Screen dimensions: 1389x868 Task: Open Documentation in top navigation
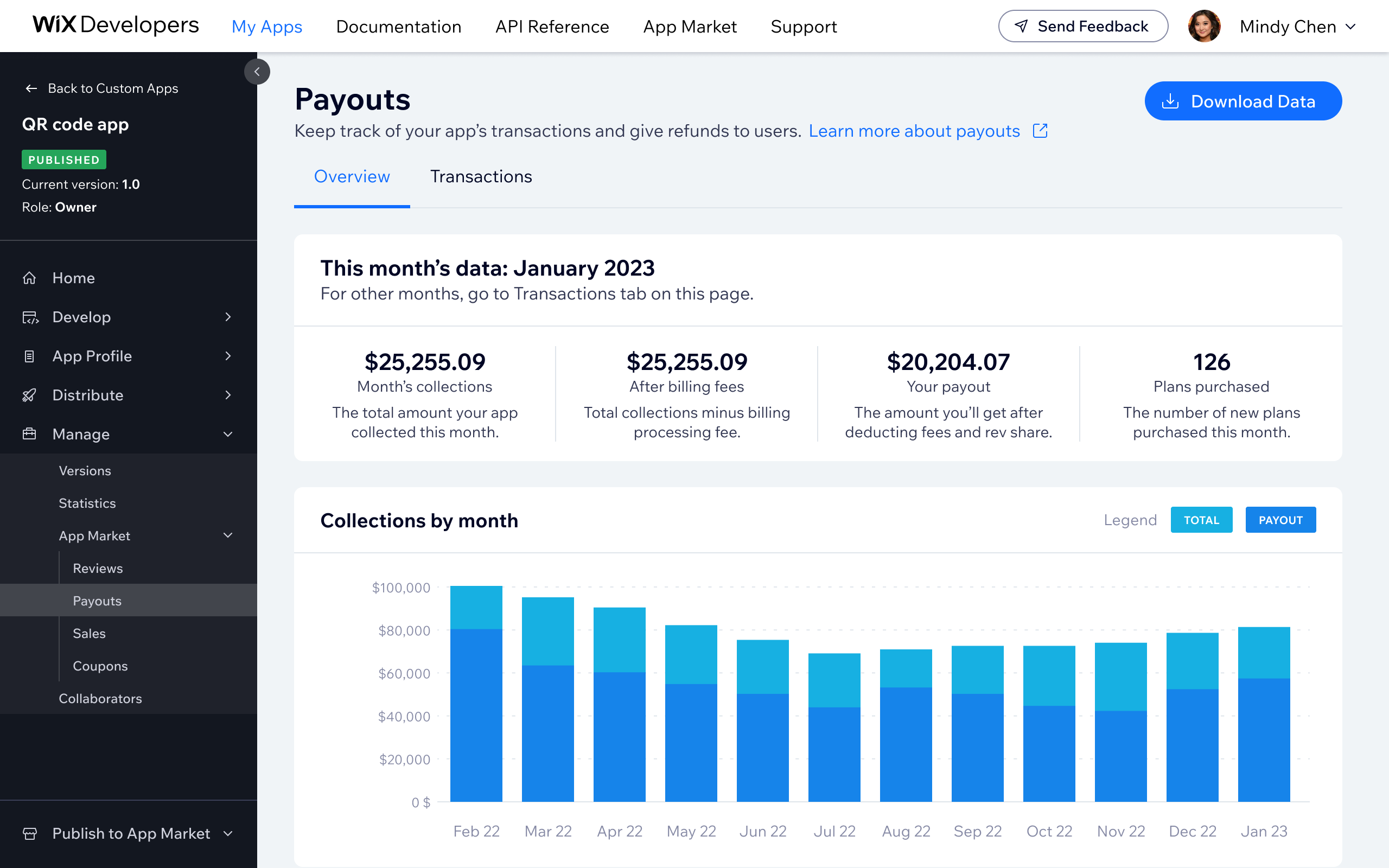(x=398, y=27)
